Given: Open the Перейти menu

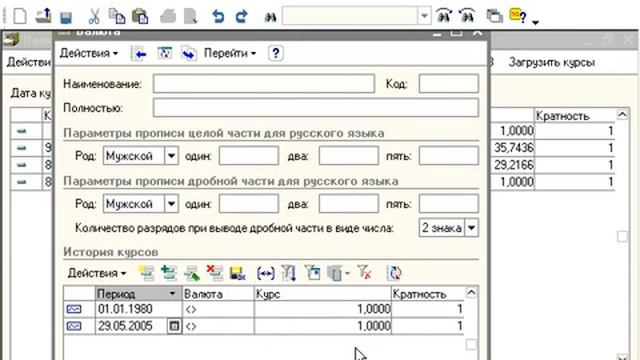Looking at the screenshot, I should 230,53.
